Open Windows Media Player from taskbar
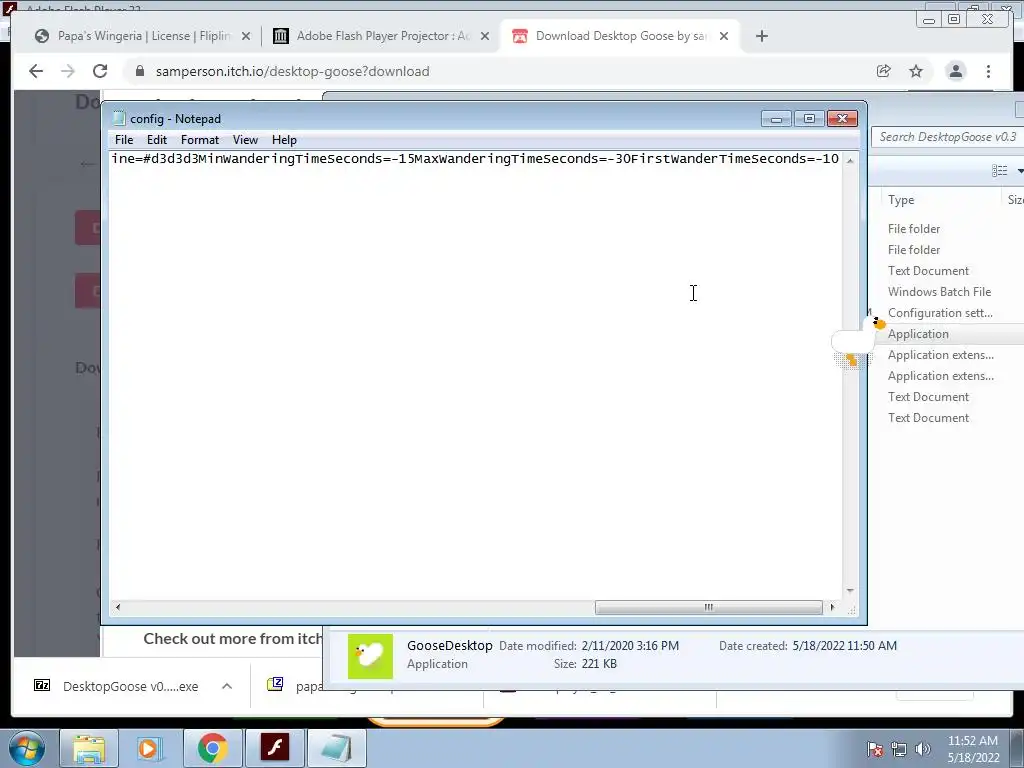This screenshot has height=768, width=1024. coord(150,748)
